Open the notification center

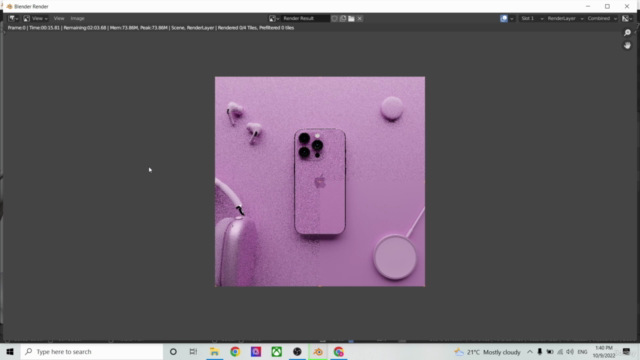[627, 352]
